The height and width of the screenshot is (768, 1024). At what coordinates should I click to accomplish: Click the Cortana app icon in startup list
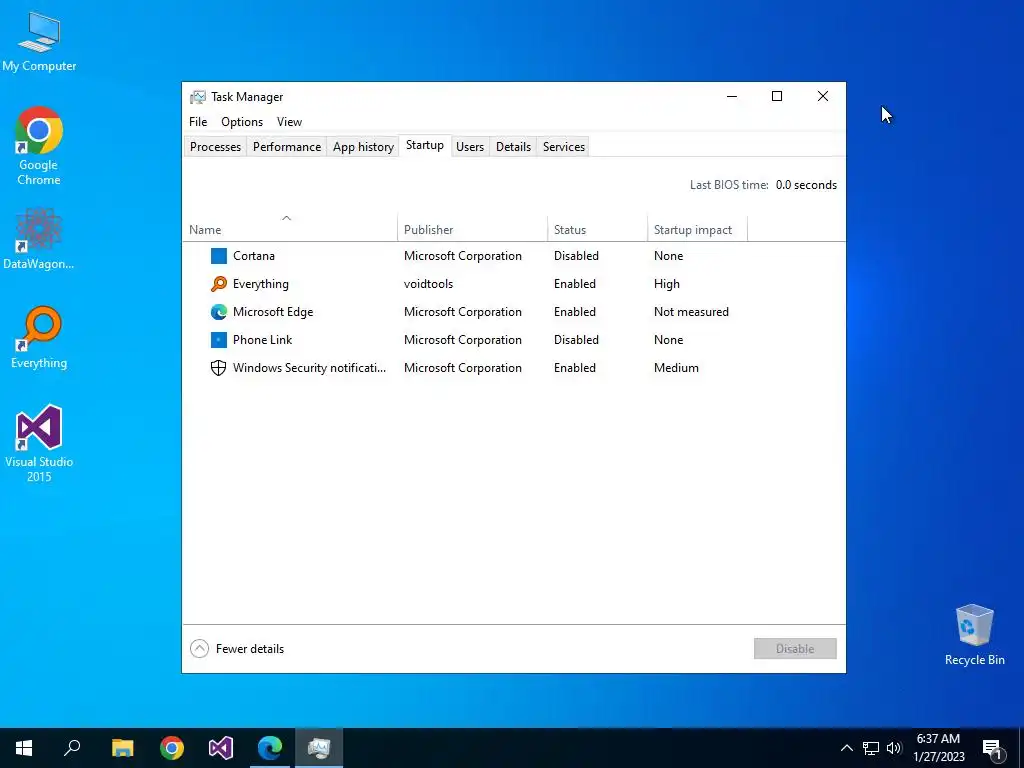click(x=219, y=256)
